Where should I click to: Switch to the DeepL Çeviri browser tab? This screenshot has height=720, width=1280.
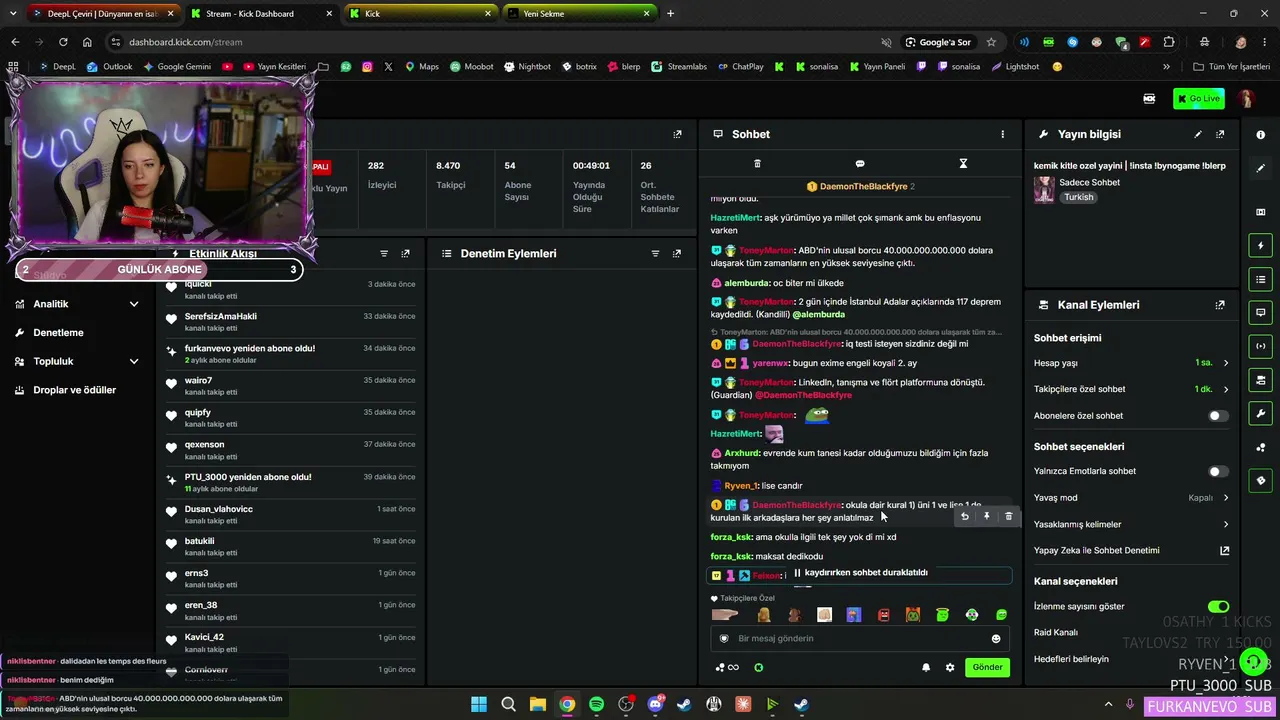coord(103,14)
